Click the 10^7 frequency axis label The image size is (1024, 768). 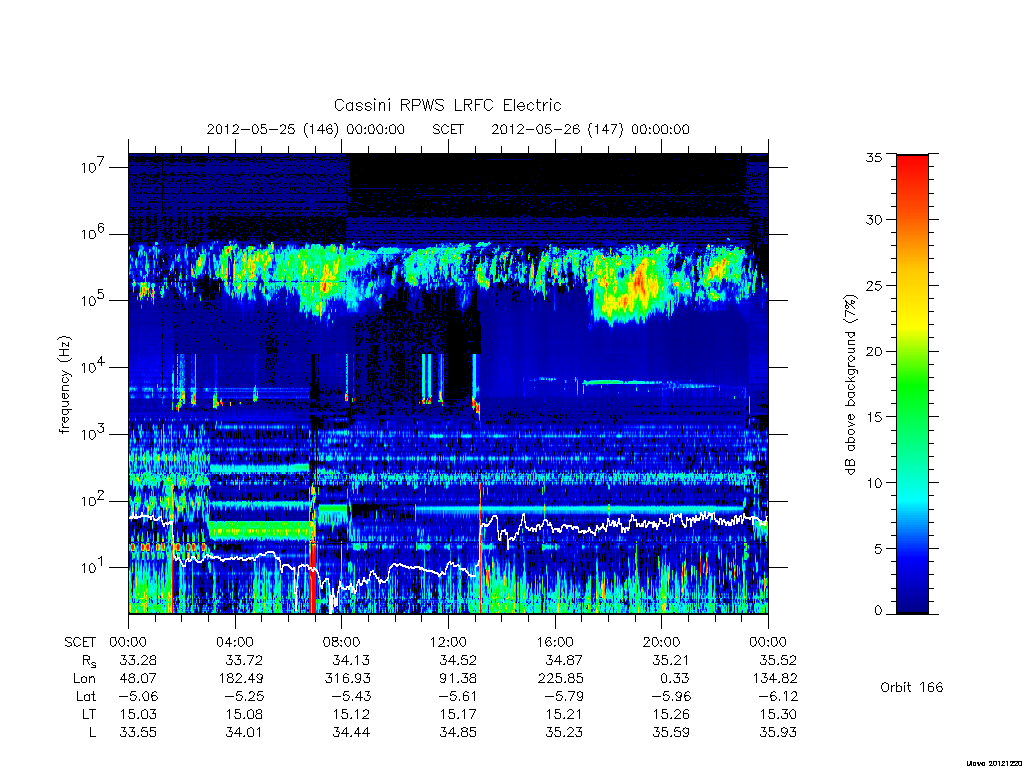93,167
